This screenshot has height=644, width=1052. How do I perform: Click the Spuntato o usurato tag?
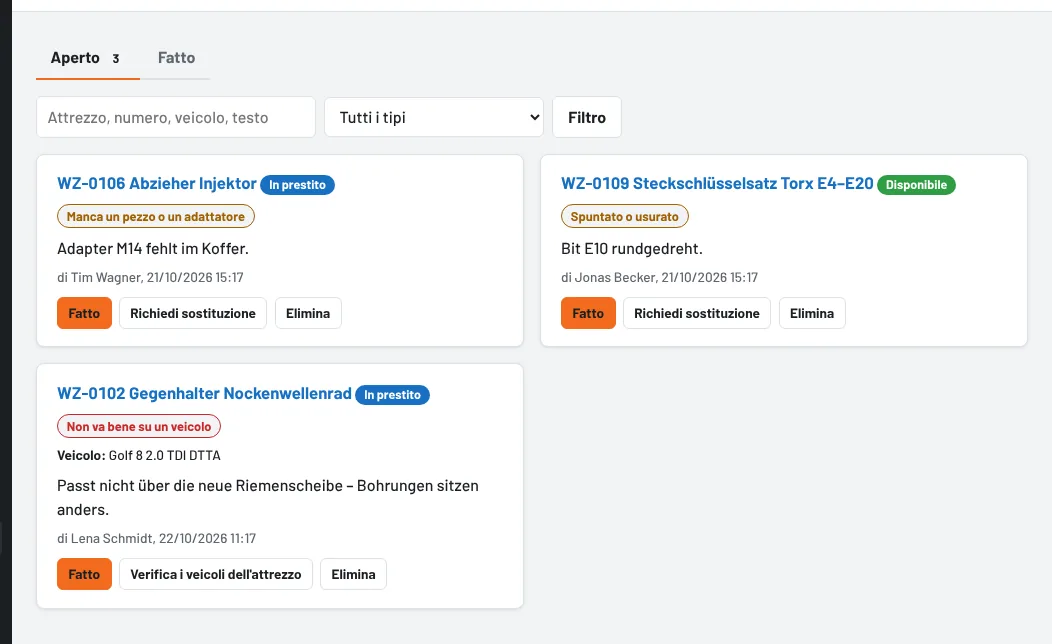[625, 216]
